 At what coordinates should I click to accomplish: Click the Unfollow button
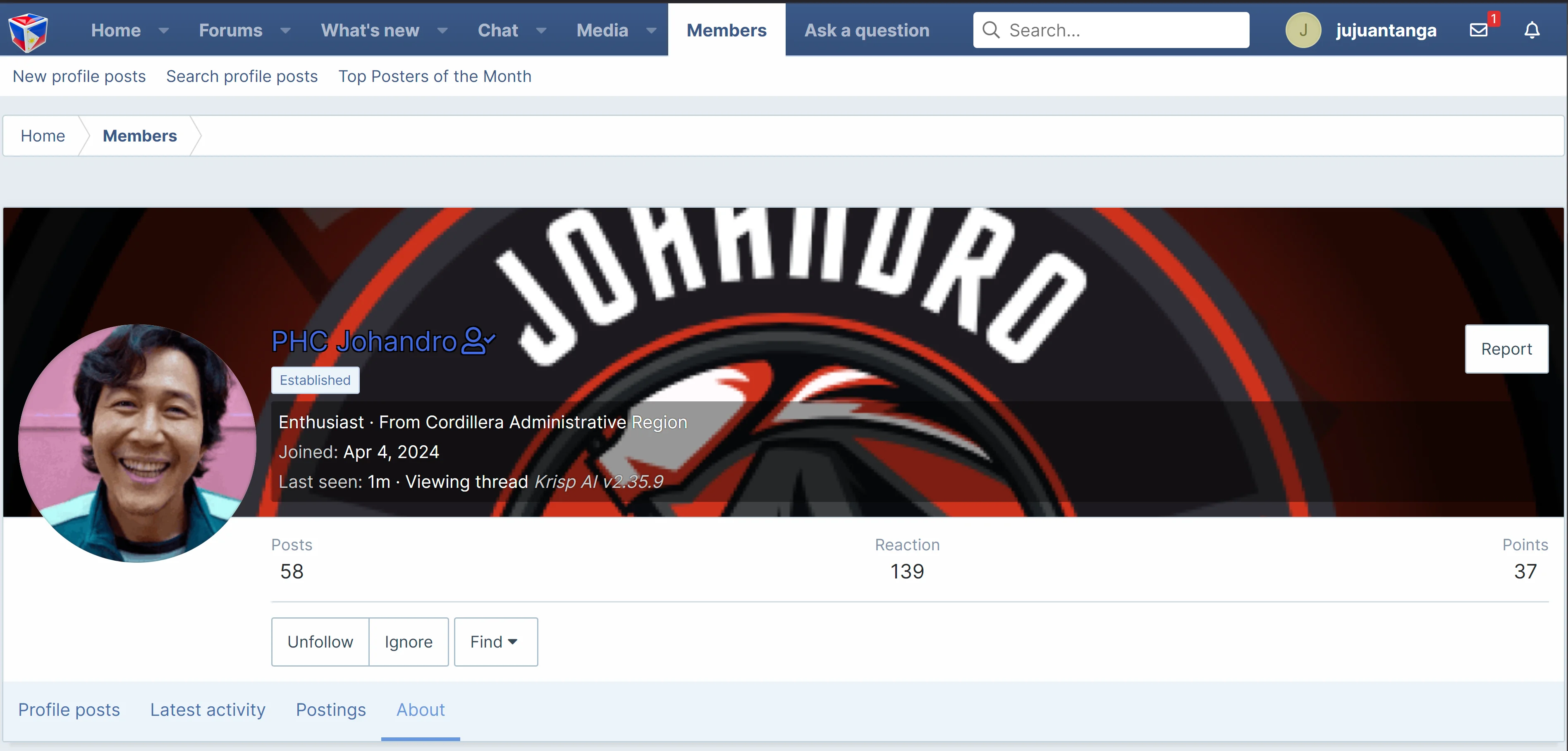click(320, 642)
